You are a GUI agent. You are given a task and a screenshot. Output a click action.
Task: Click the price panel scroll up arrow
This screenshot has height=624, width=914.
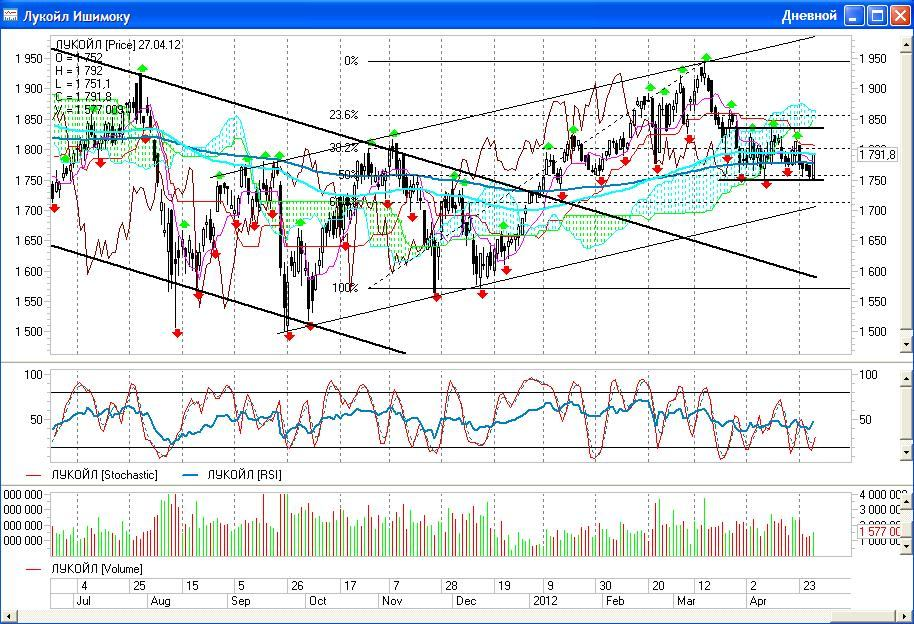pos(906,44)
